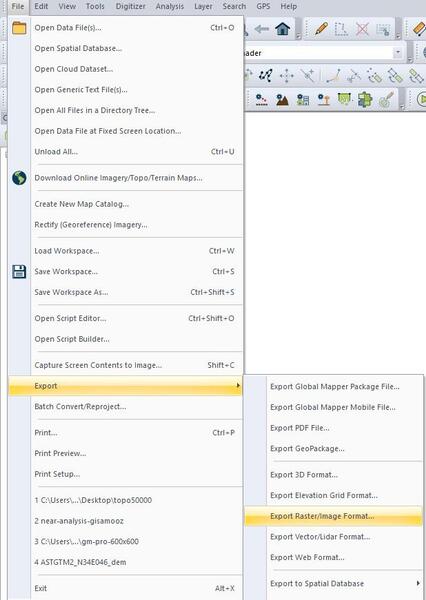This screenshot has width=426, height=600.
Task: Select Export Global Mapper Package File...
Action: point(333,386)
